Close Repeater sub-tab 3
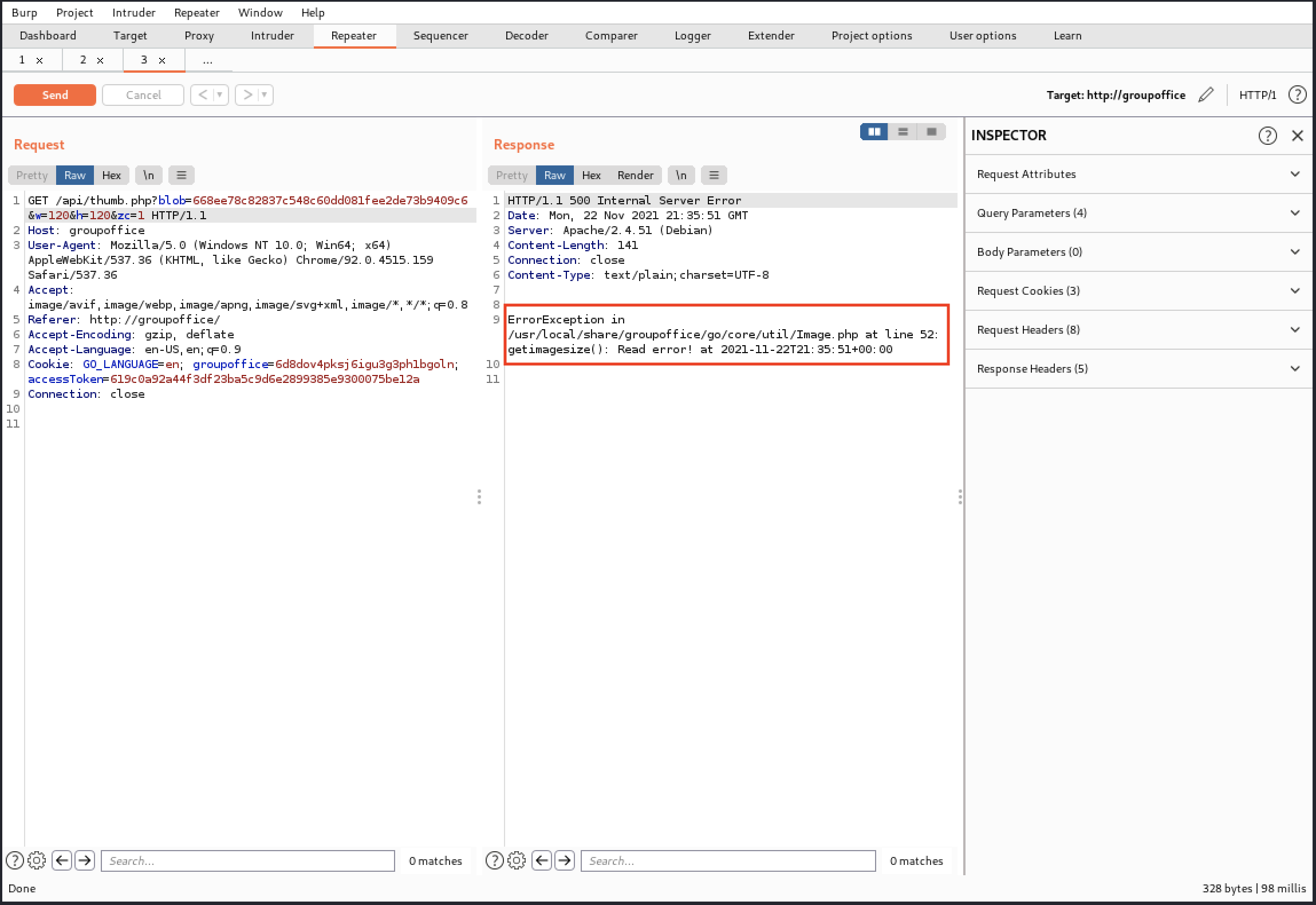The height and width of the screenshot is (905, 1316). (162, 60)
